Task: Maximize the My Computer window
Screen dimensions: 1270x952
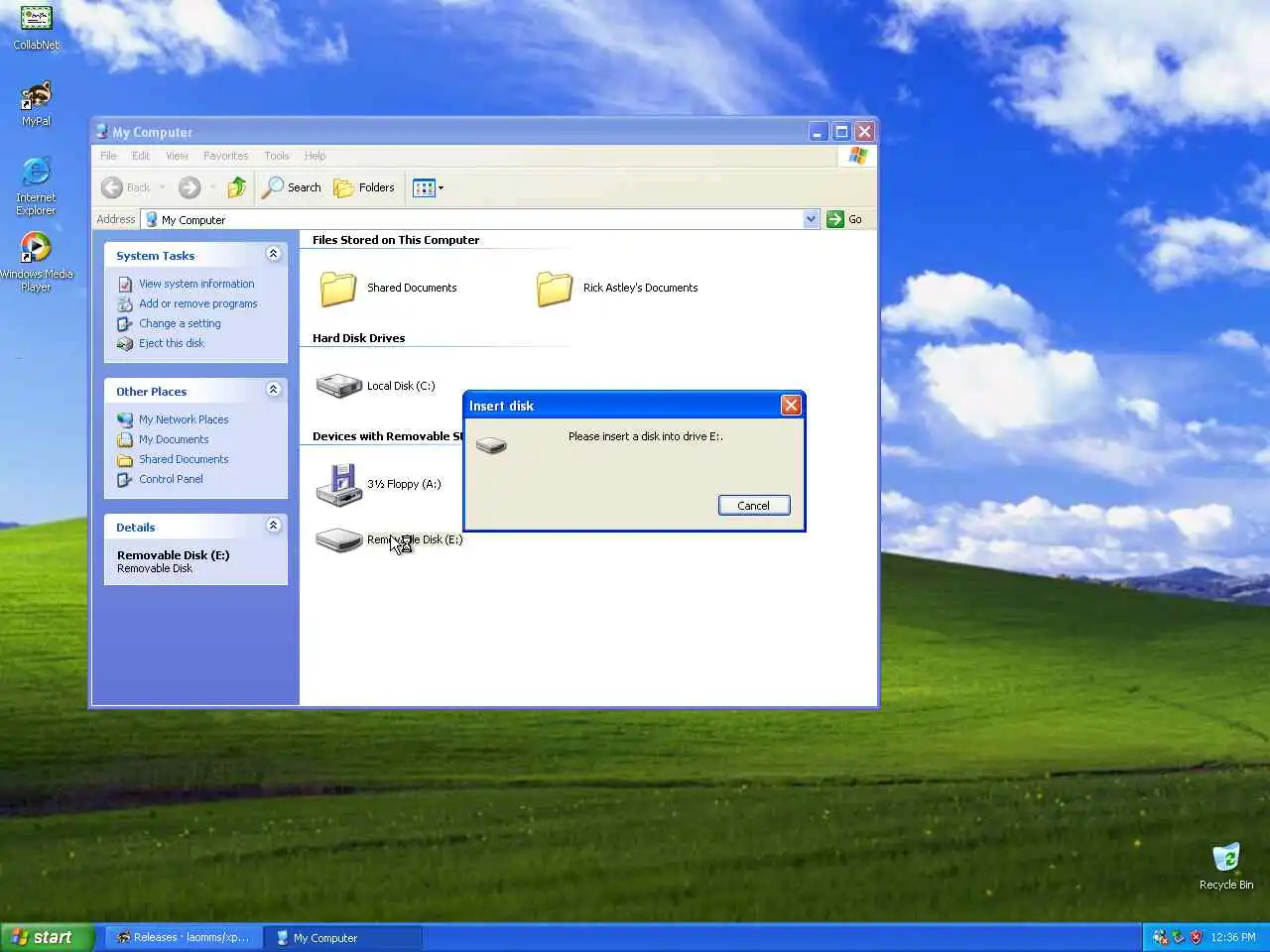Action: click(x=841, y=131)
